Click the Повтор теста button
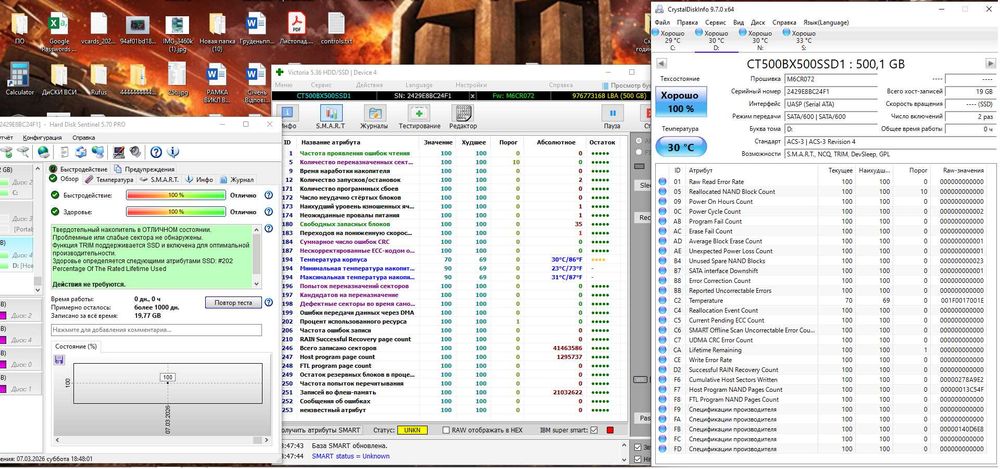Image resolution: width=1000 pixels, height=469 pixels. click(x=233, y=303)
